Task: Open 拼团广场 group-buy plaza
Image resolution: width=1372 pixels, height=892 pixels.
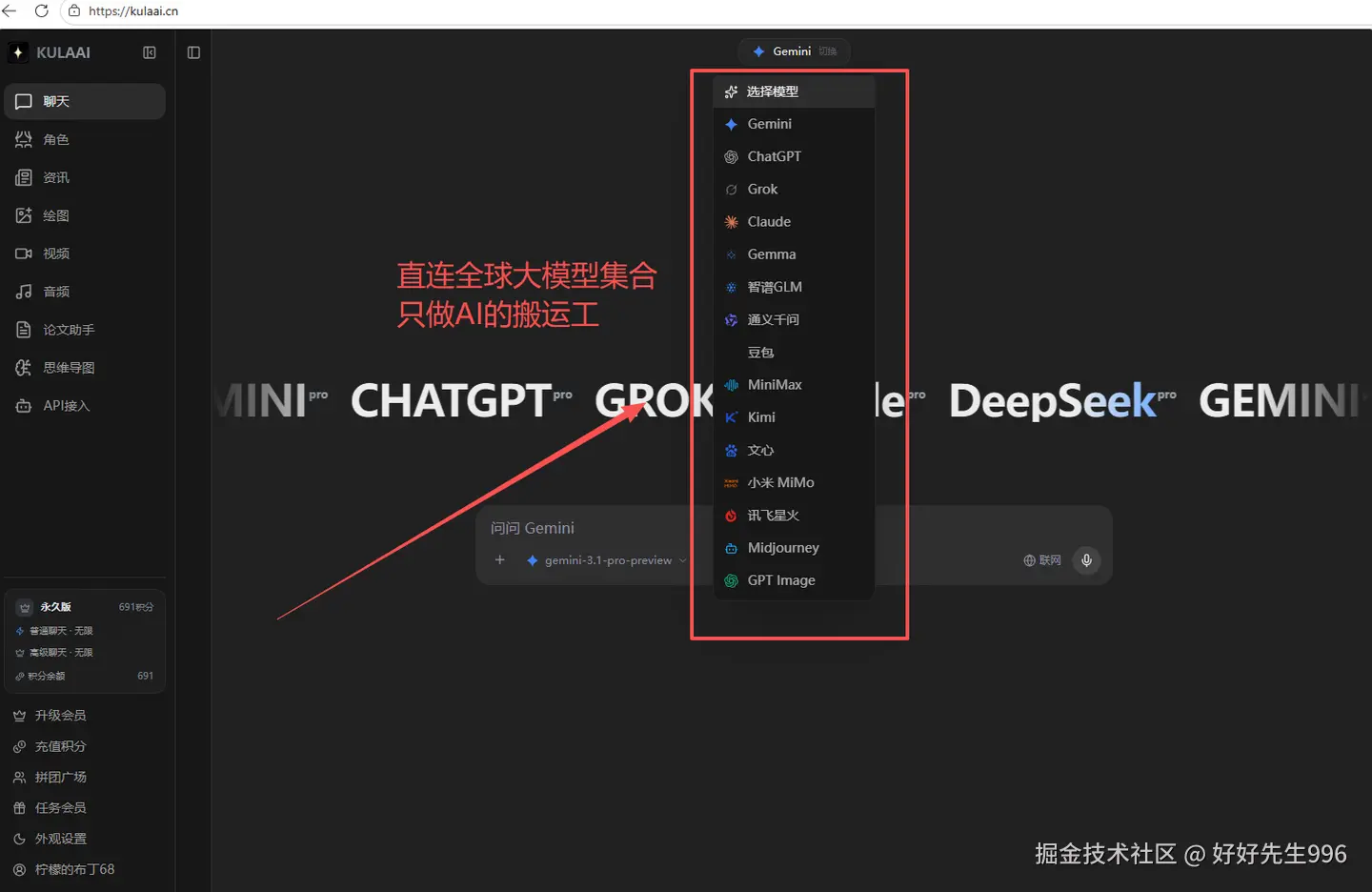Action: click(x=61, y=777)
